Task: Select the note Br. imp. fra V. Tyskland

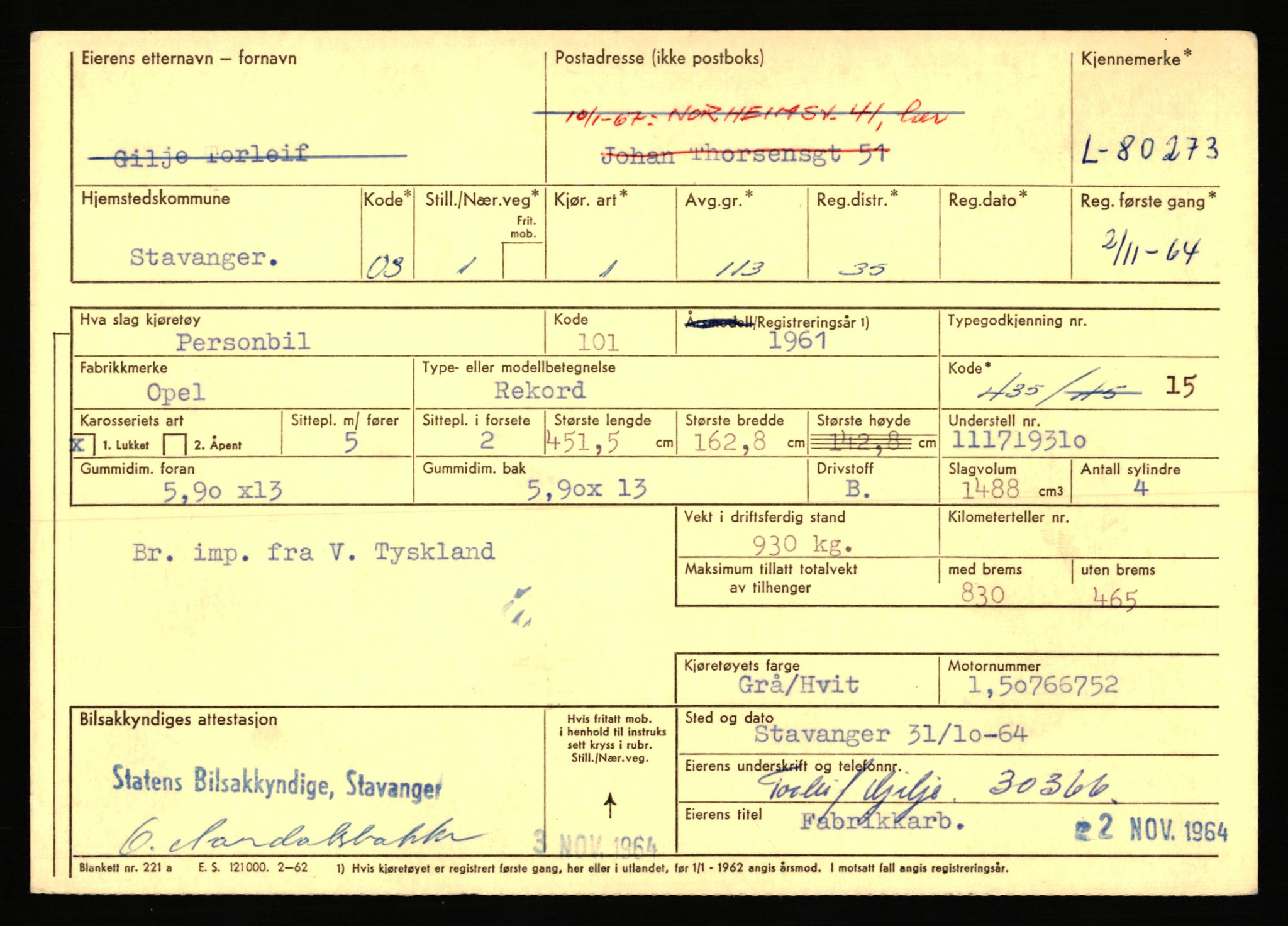Action: point(313,552)
